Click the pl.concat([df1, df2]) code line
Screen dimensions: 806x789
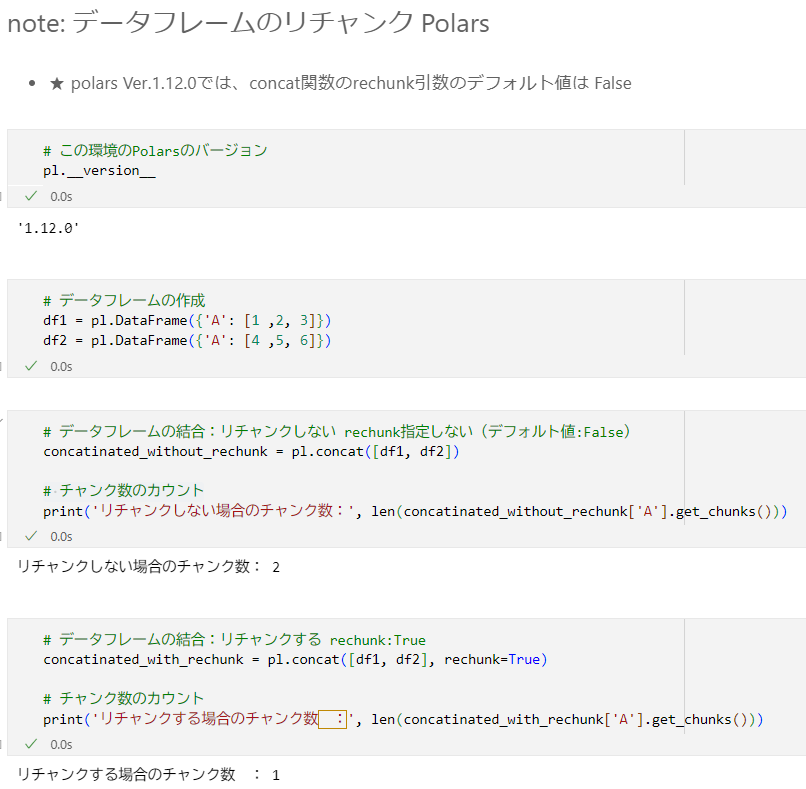pos(249,452)
